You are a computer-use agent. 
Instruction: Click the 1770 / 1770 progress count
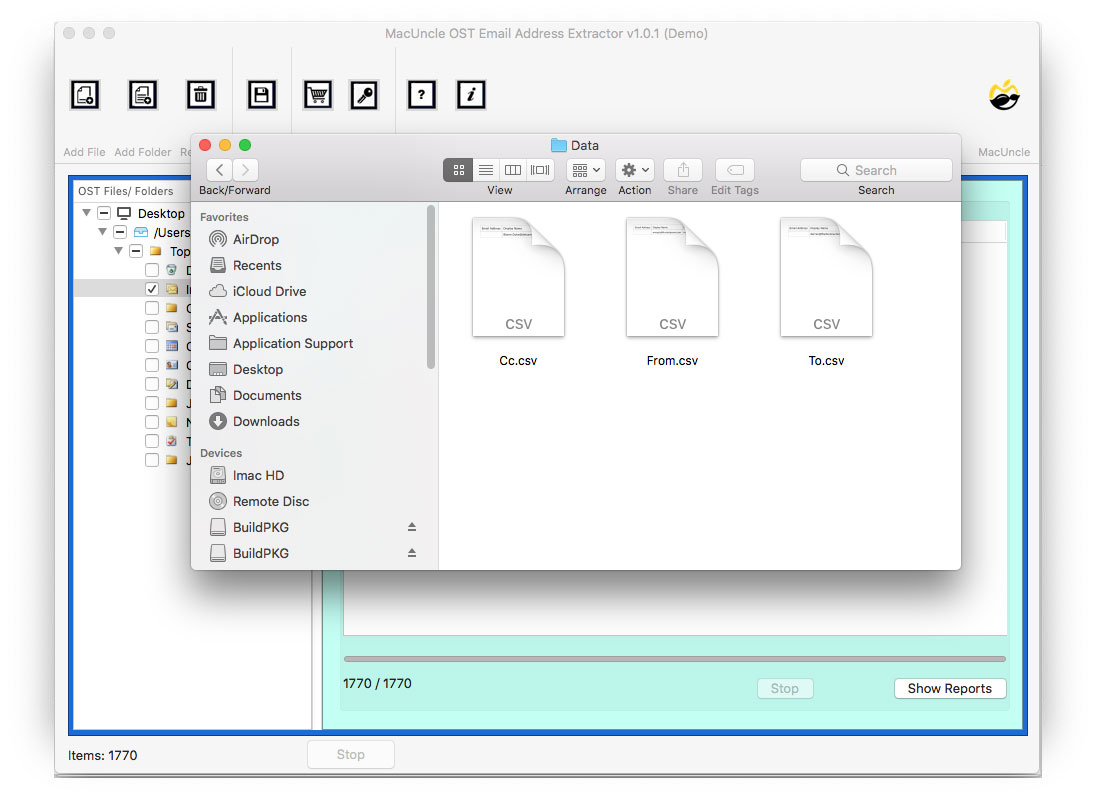pos(377,684)
